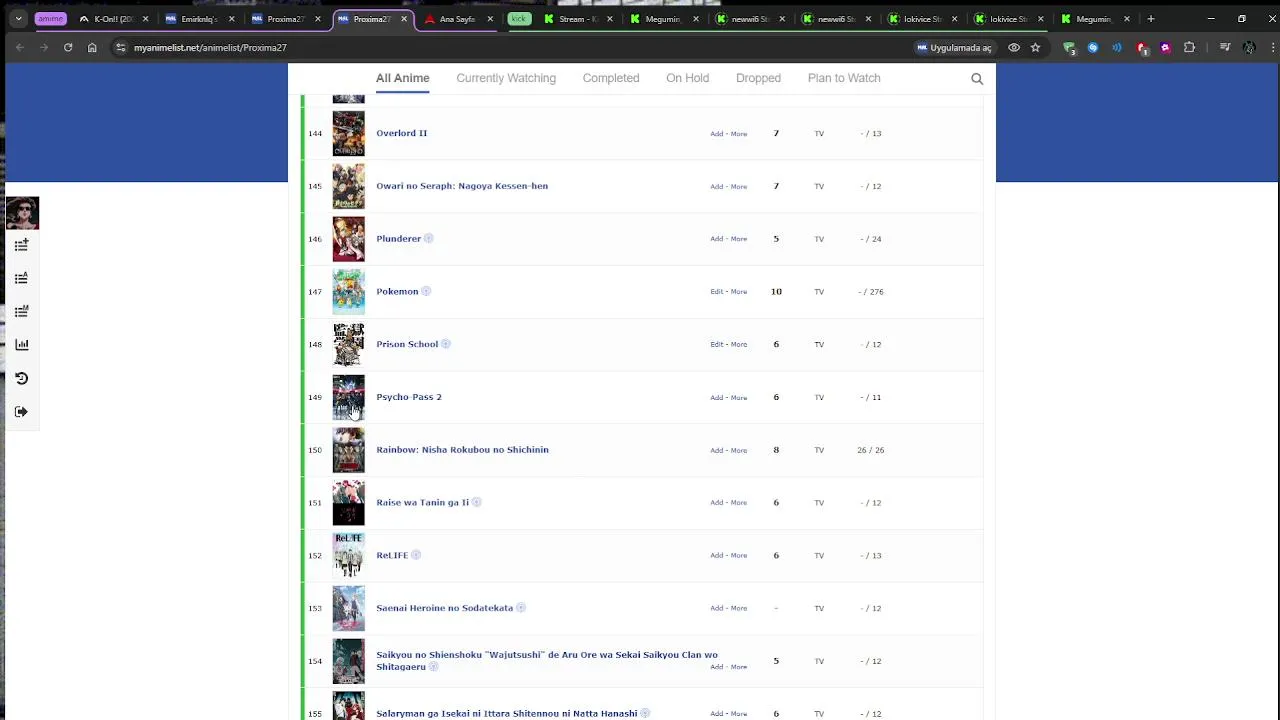View site information icon in address bar
Viewport: 1280px width, 720px height.
click(x=120, y=47)
